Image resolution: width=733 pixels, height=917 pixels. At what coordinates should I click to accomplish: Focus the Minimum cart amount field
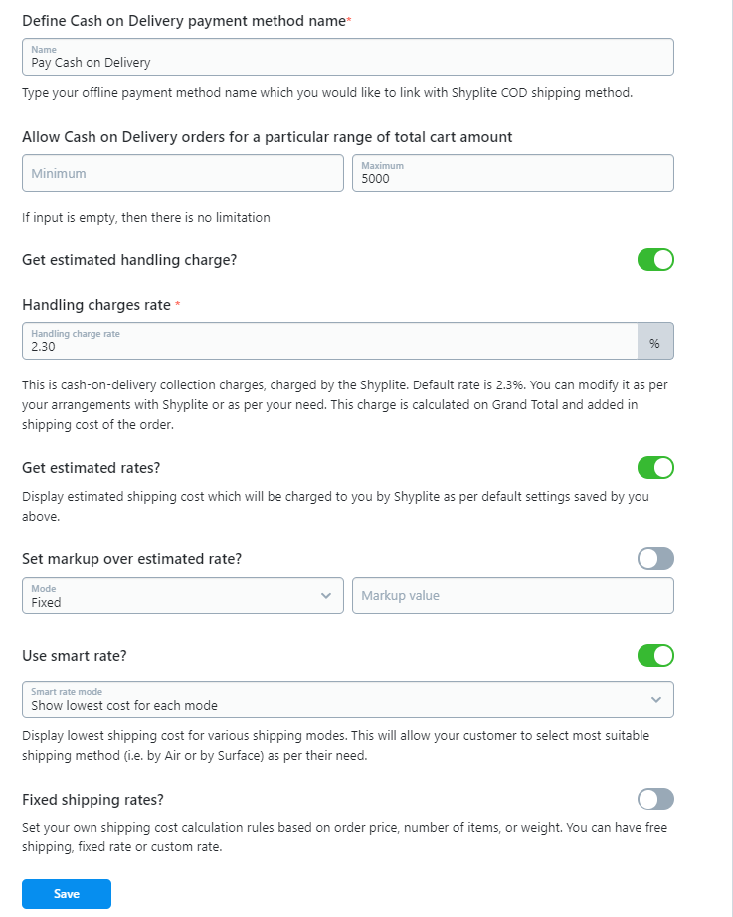pos(182,173)
